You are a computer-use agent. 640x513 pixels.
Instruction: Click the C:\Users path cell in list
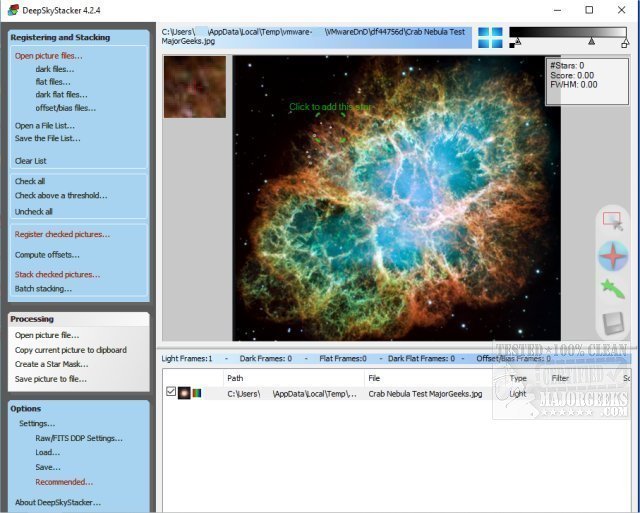(x=292, y=394)
